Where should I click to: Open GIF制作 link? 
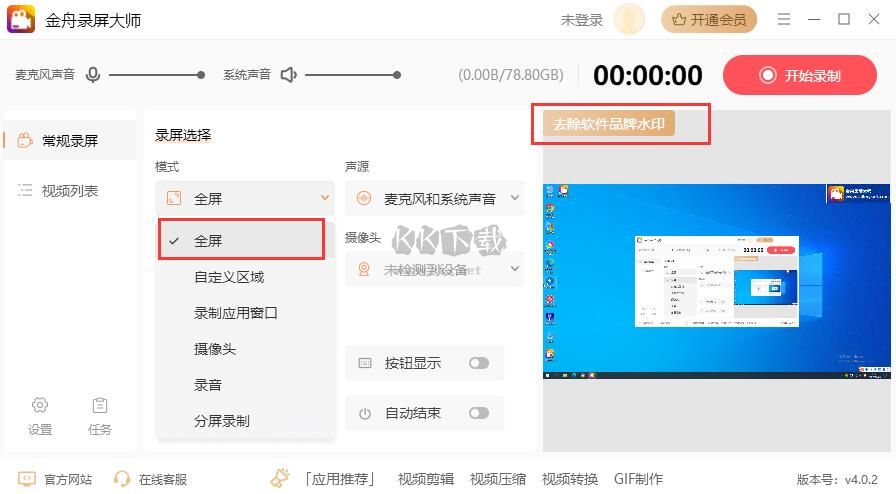pyautogui.click(x=638, y=479)
